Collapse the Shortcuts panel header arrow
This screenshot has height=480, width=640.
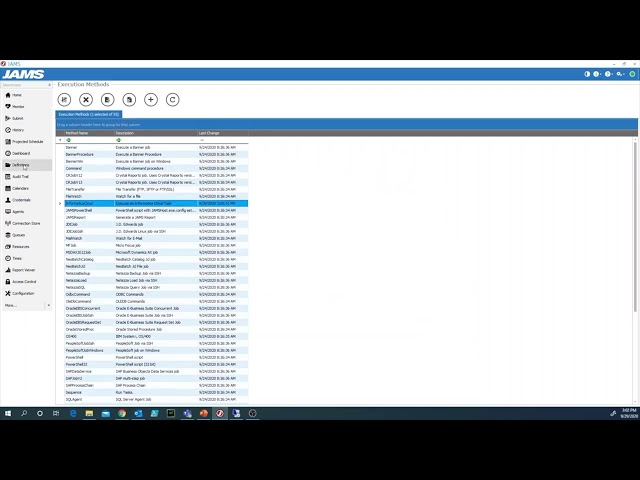point(49,85)
